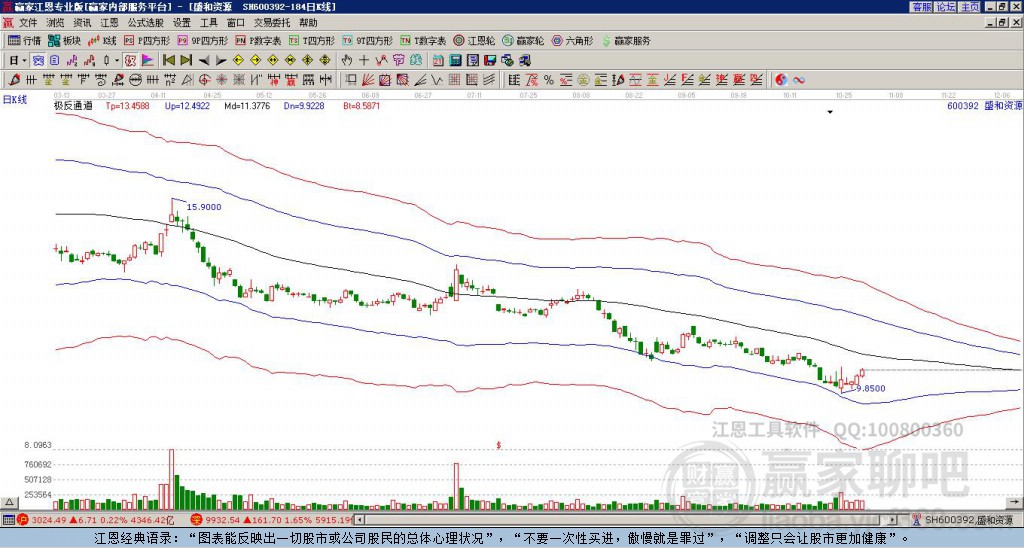Open the 六角形 hexagon tool
The height and width of the screenshot is (548, 1024).
[572, 40]
